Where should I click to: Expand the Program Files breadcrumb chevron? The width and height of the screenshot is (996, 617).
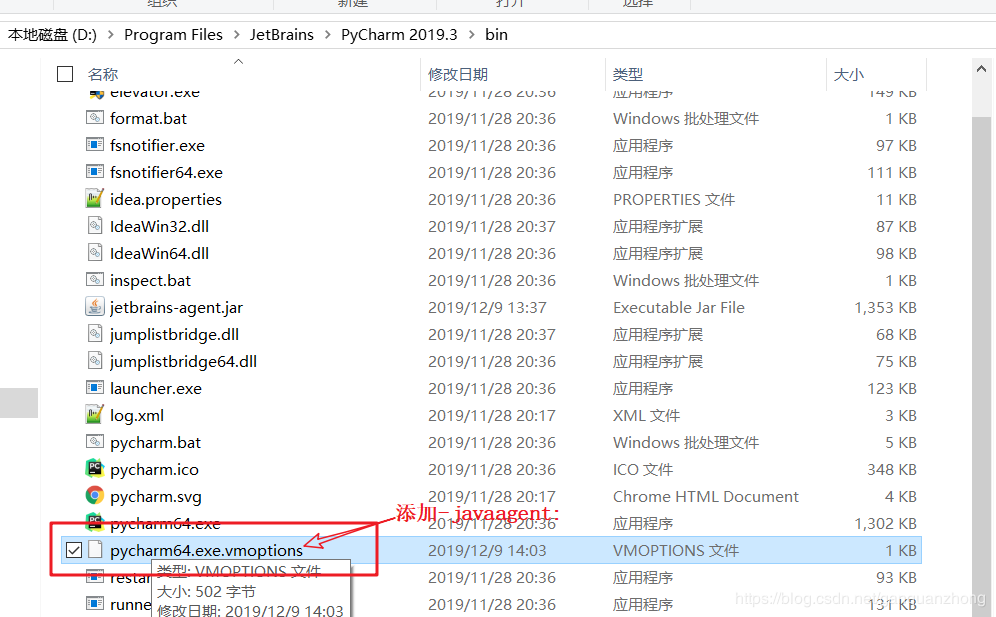[236, 34]
